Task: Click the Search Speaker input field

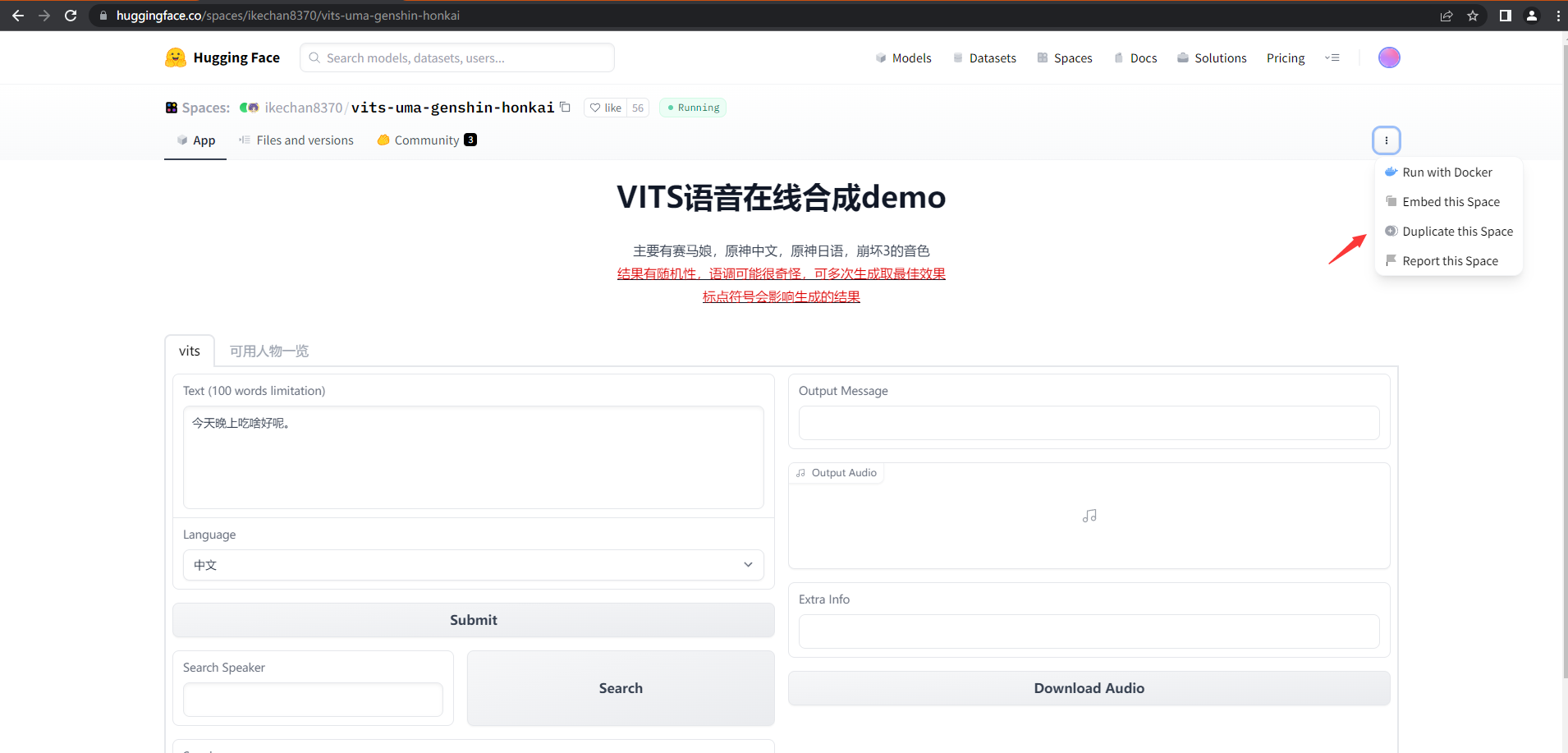Action: pyautogui.click(x=313, y=700)
